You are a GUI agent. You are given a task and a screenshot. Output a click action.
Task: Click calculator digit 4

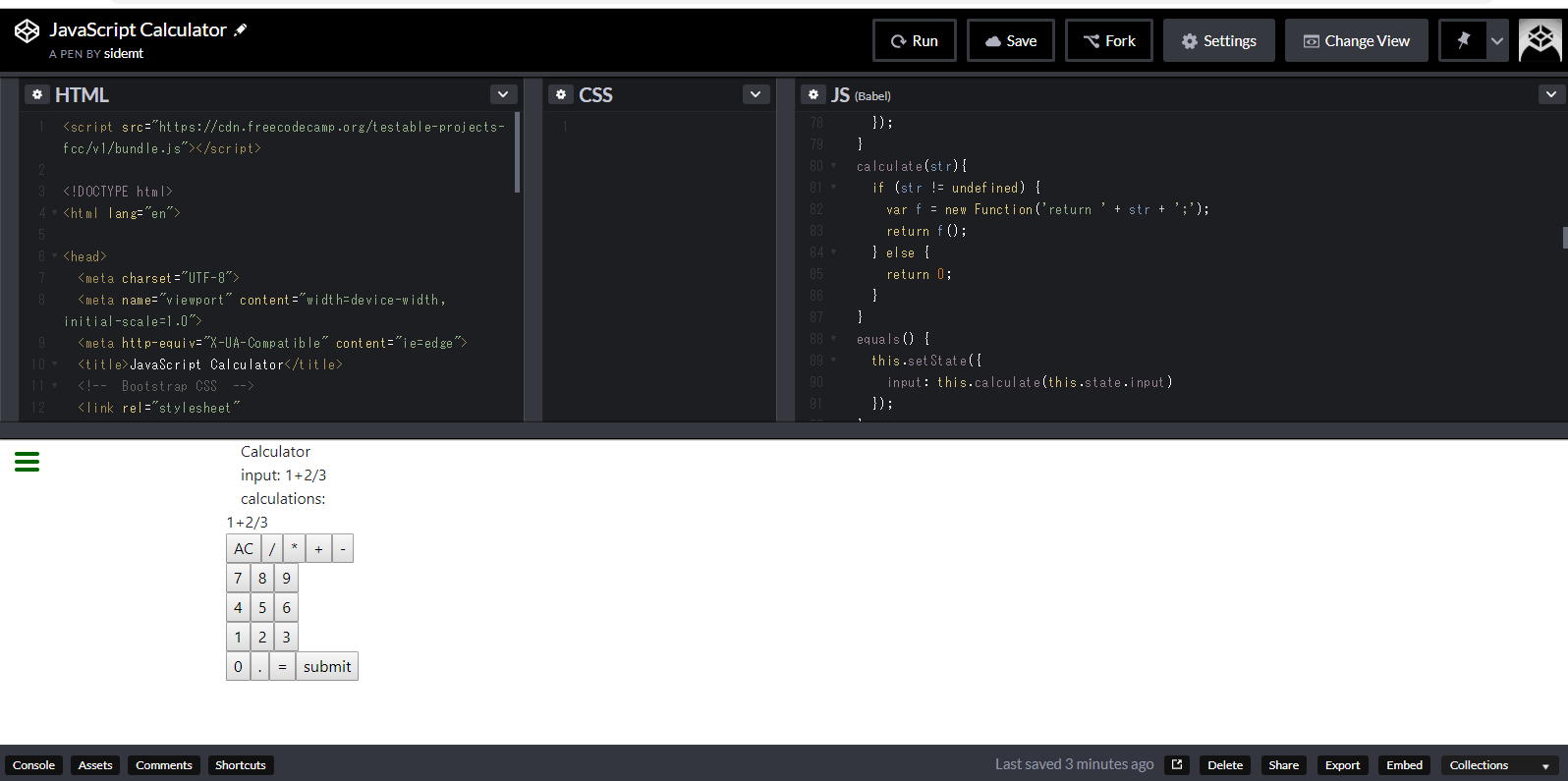tap(238, 607)
